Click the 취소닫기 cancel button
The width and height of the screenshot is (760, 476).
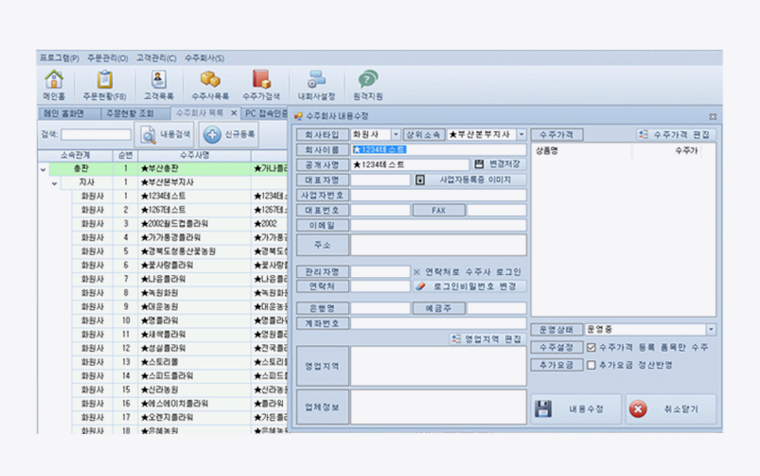670,409
